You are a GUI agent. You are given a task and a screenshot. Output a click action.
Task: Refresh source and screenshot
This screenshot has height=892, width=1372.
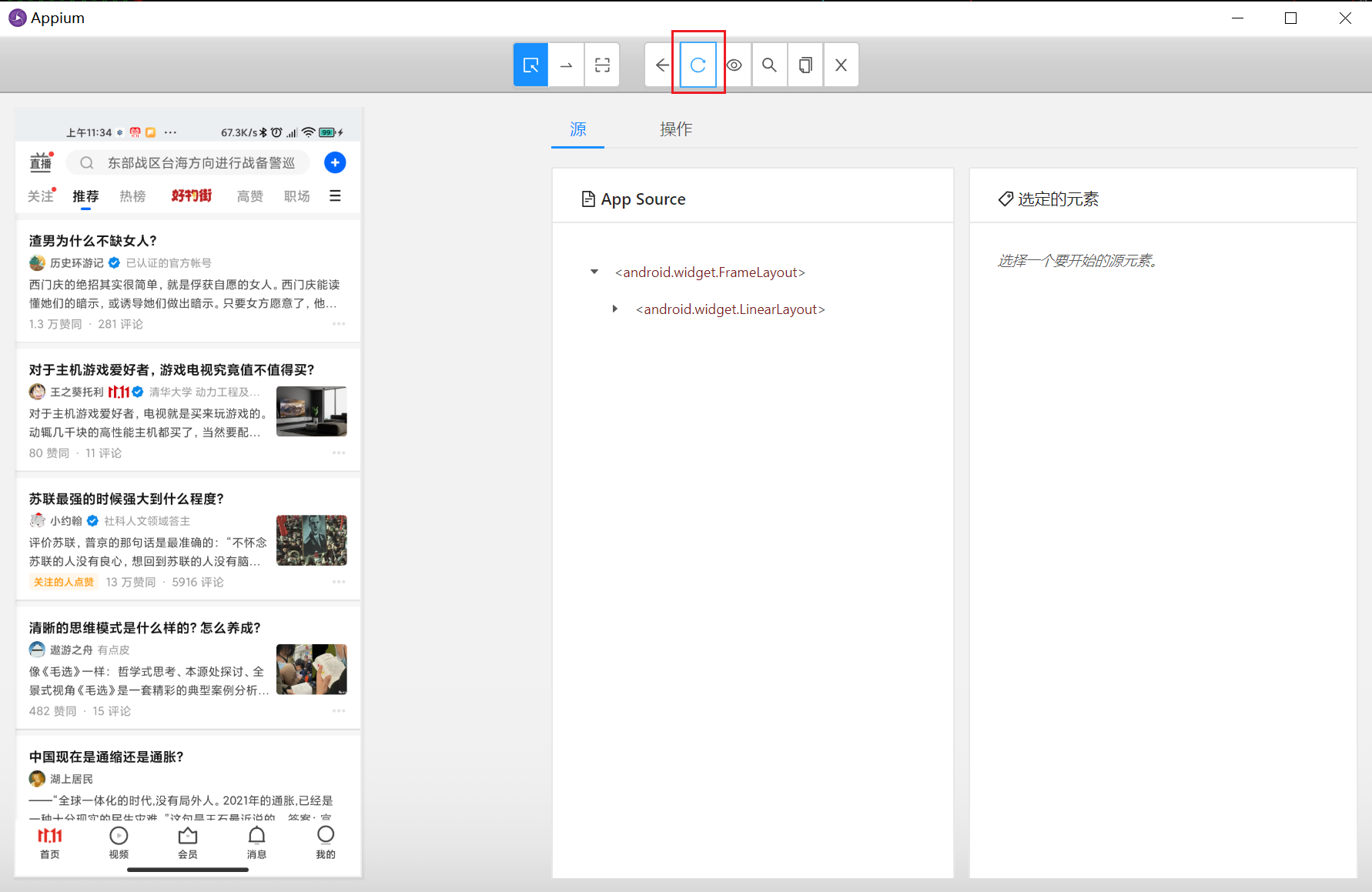[698, 65]
